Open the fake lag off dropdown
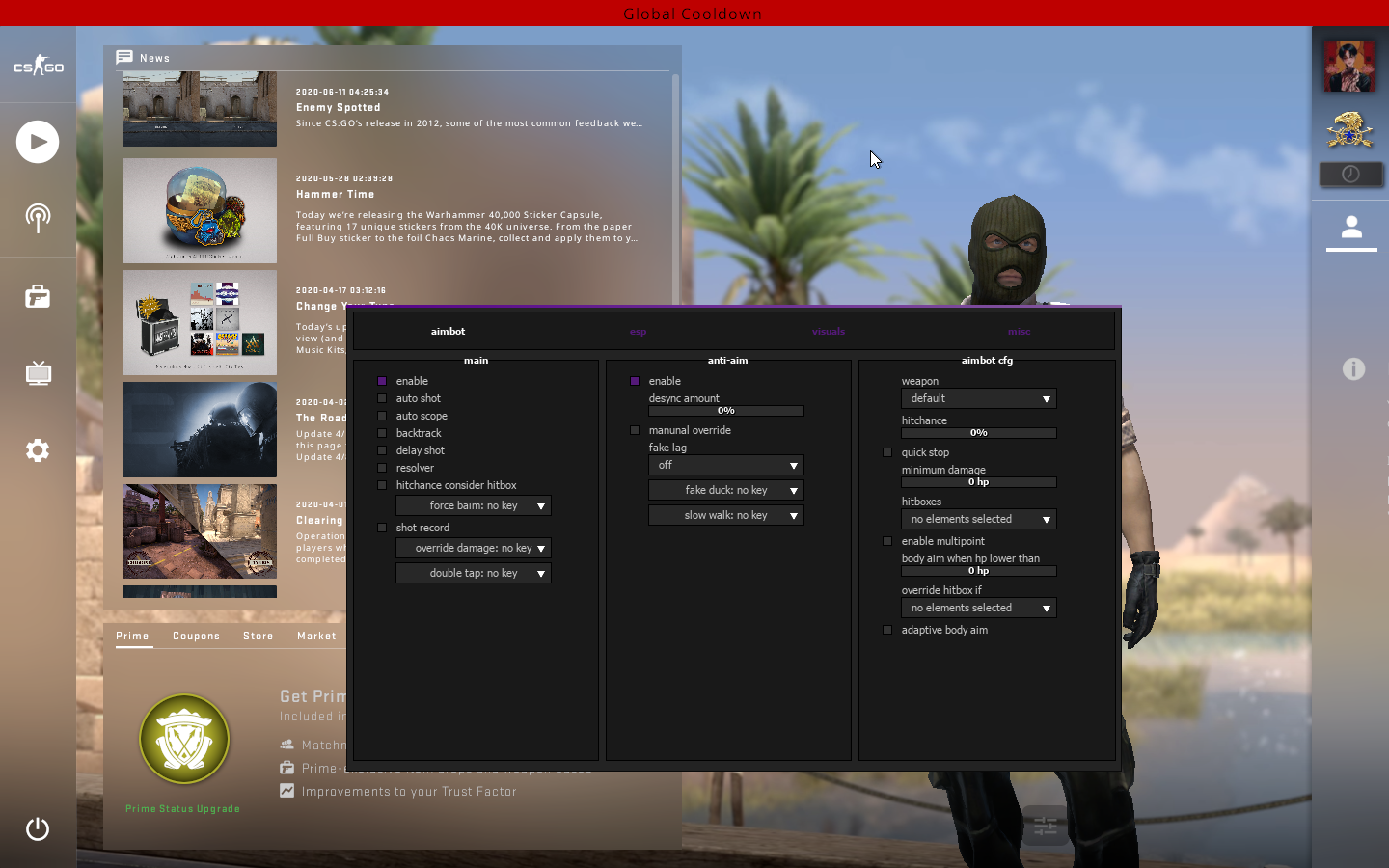 [x=726, y=465]
